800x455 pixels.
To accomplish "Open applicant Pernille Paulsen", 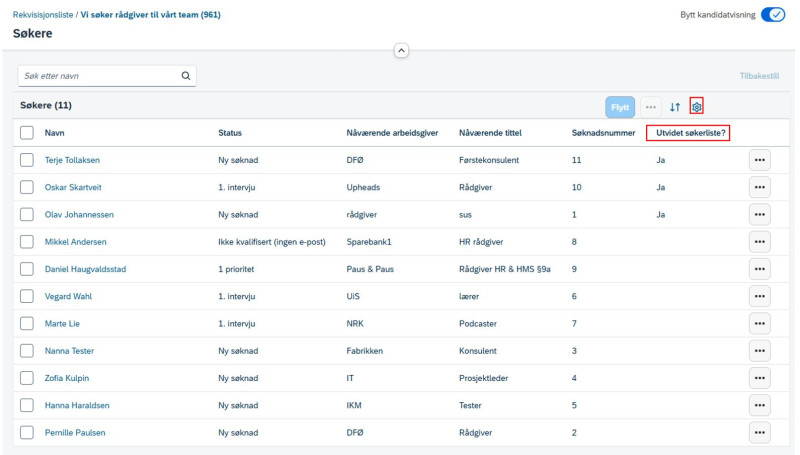I will pos(75,433).
